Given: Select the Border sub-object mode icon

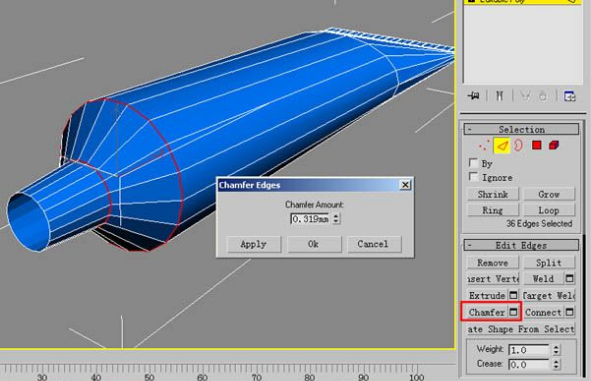Looking at the screenshot, I should (519, 145).
